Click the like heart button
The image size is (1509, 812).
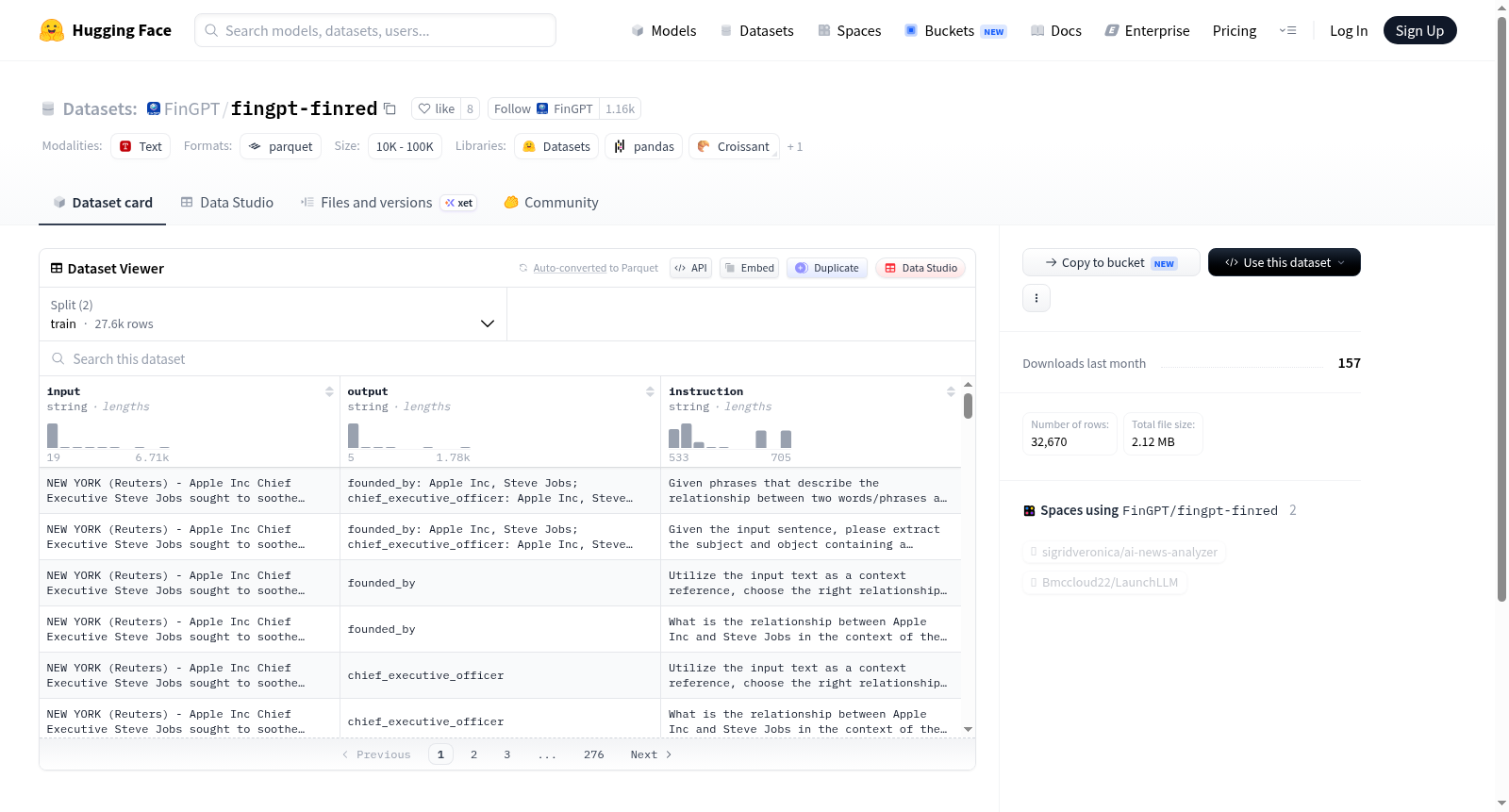click(437, 108)
